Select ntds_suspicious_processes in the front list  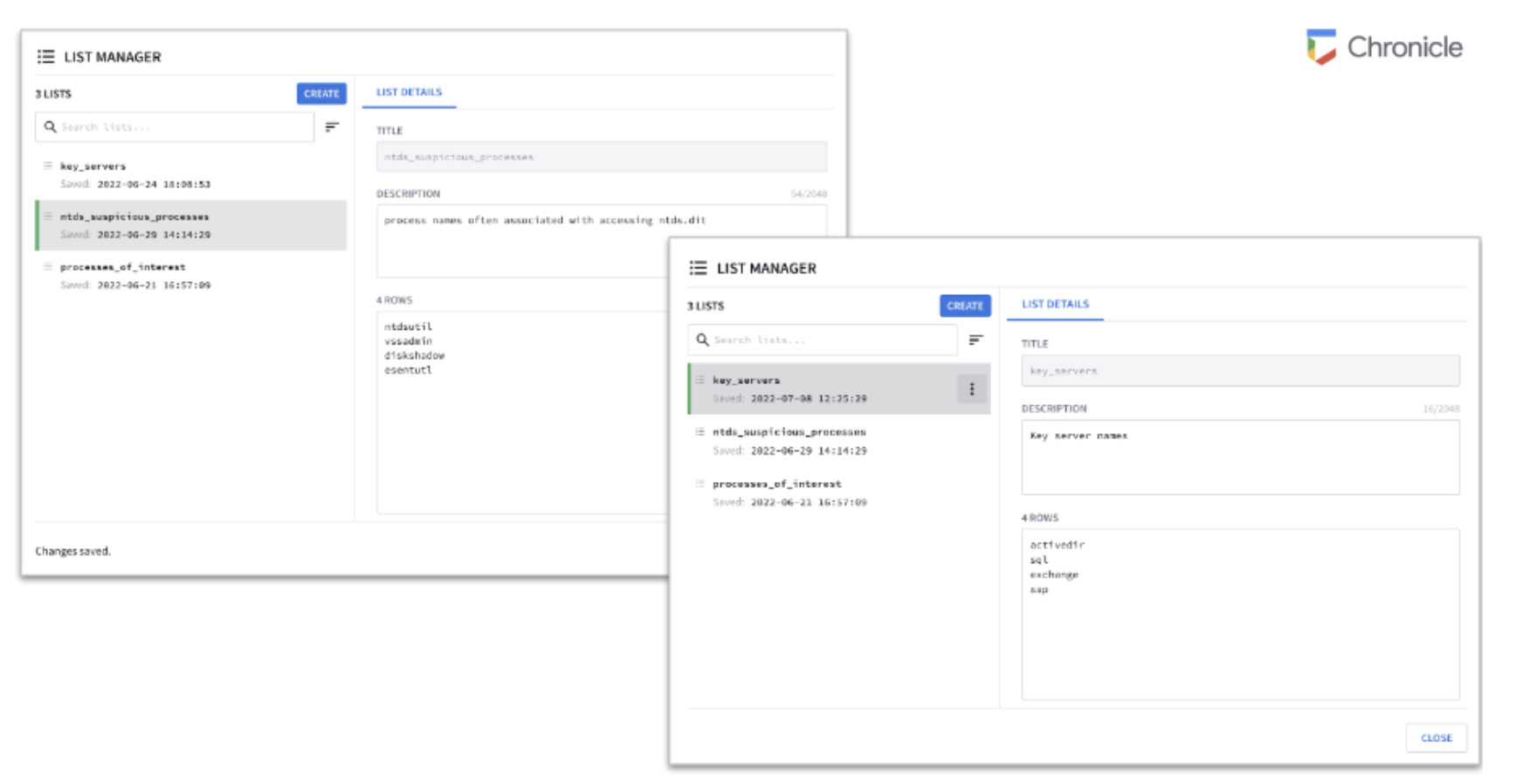pyautogui.click(x=789, y=440)
